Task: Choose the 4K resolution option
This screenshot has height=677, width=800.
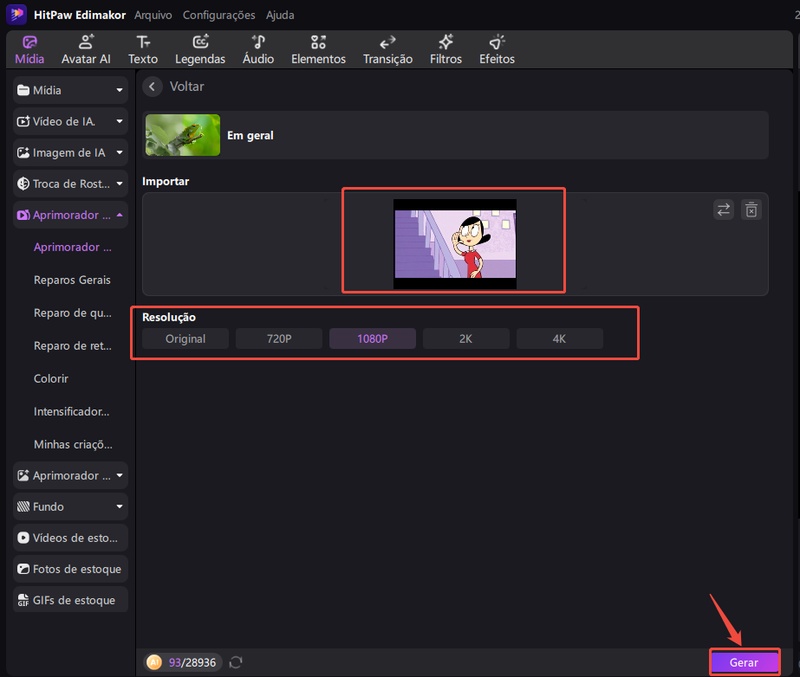Action: [559, 339]
